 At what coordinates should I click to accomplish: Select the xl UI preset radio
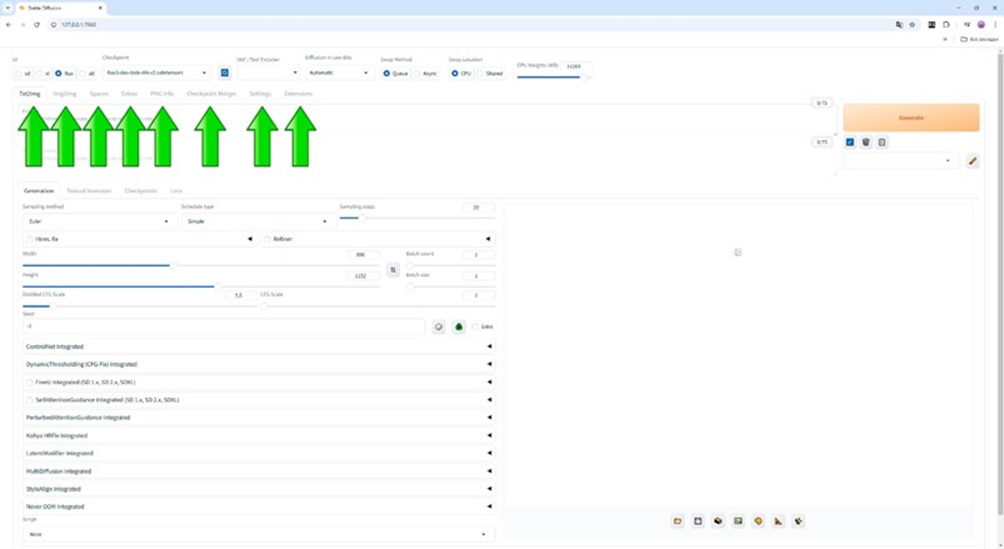click(38, 74)
